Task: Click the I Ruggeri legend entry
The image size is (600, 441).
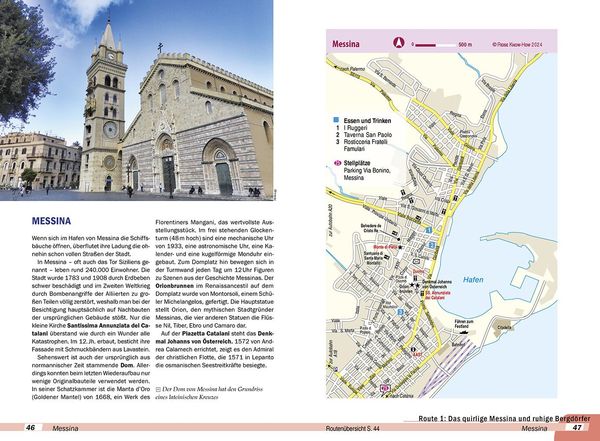Action: click(355, 128)
